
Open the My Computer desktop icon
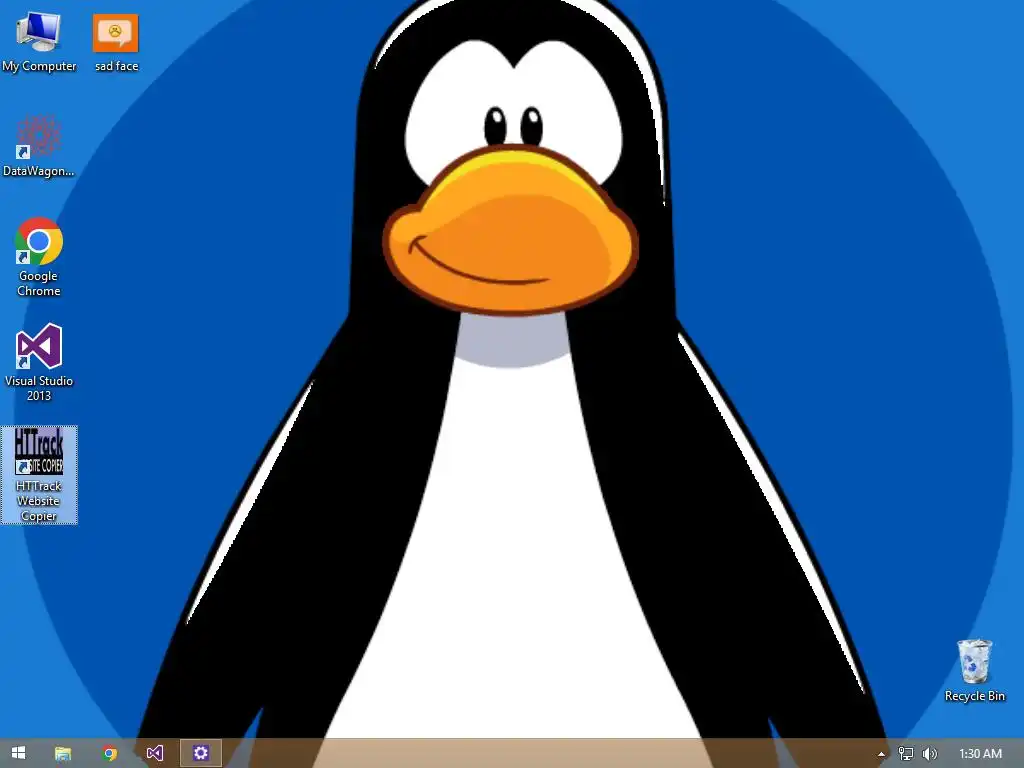(39, 42)
